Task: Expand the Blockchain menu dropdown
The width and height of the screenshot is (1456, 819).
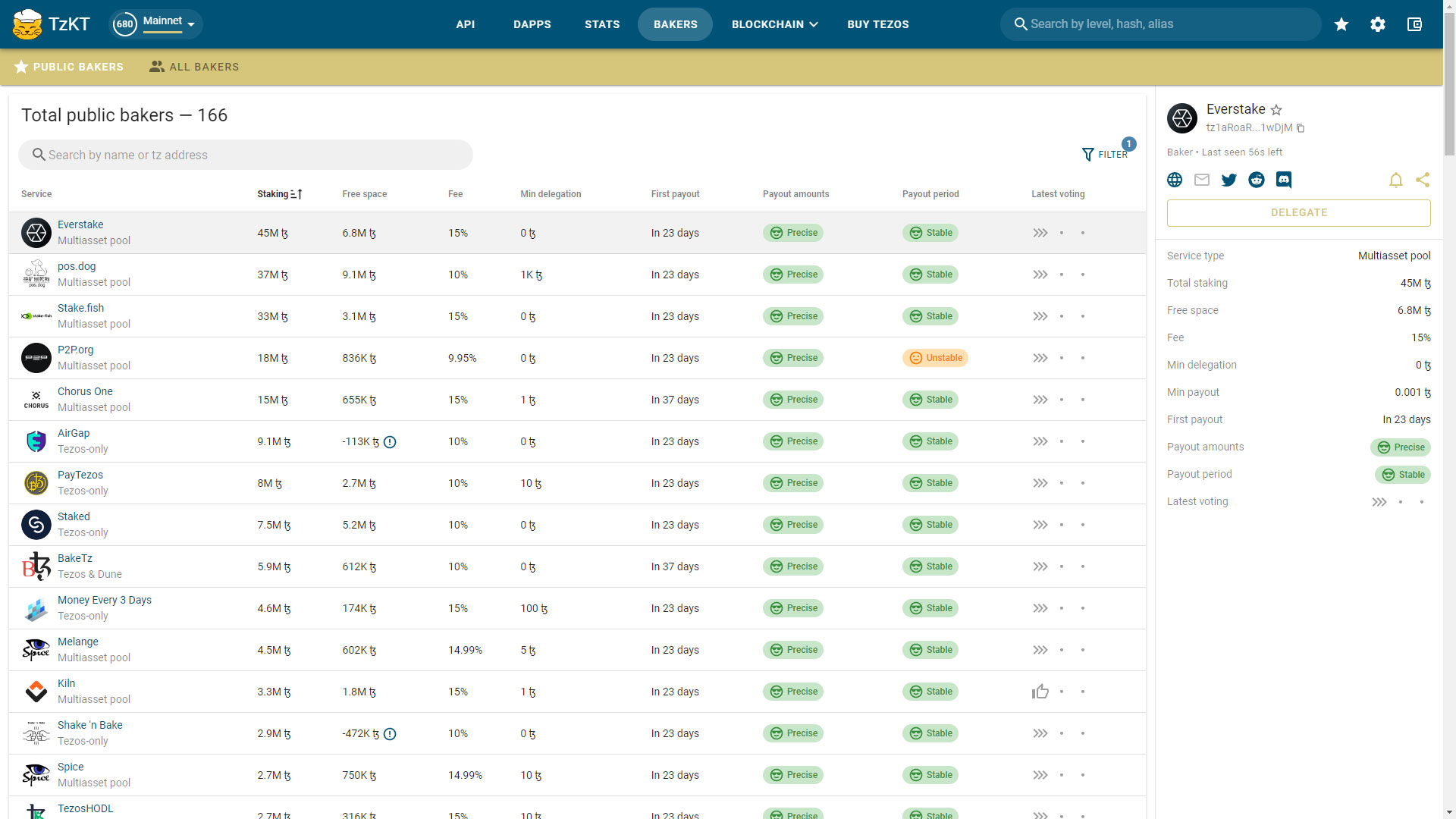Action: tap(774, 24)
